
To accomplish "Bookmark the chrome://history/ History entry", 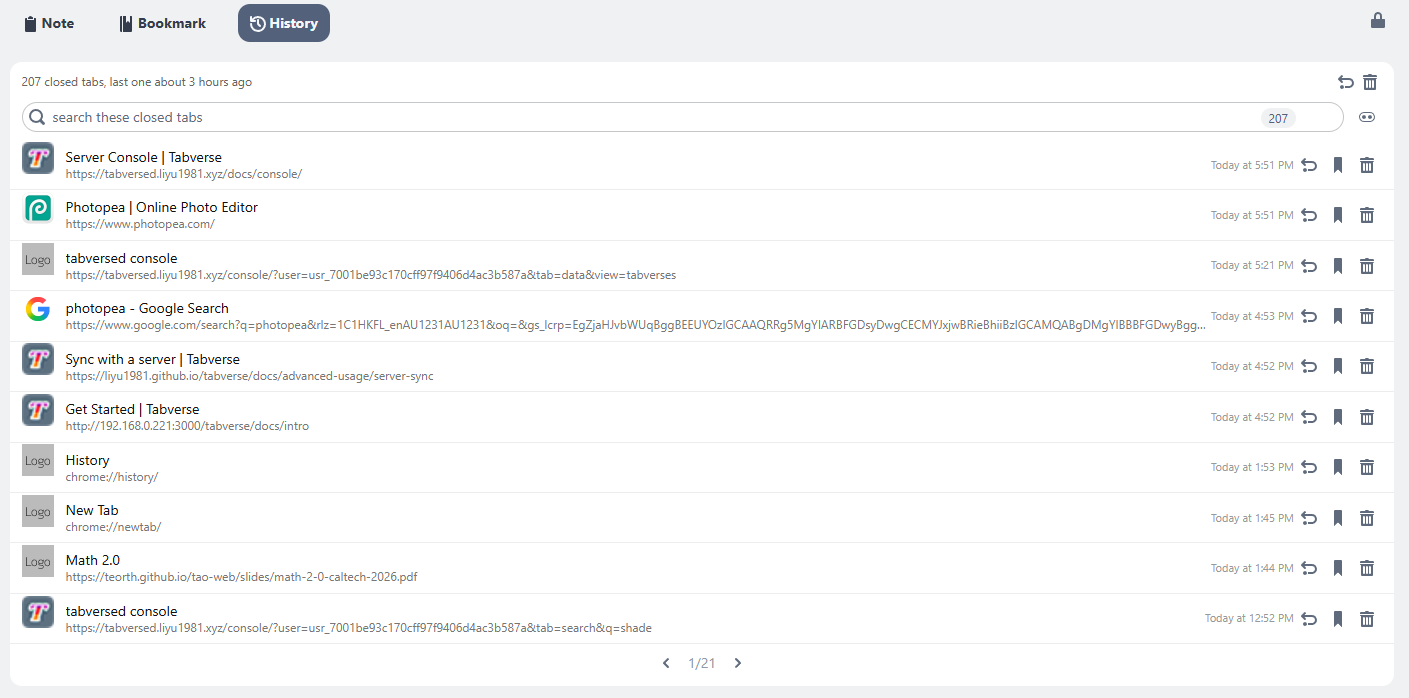I will click(x=1338, y=467).
